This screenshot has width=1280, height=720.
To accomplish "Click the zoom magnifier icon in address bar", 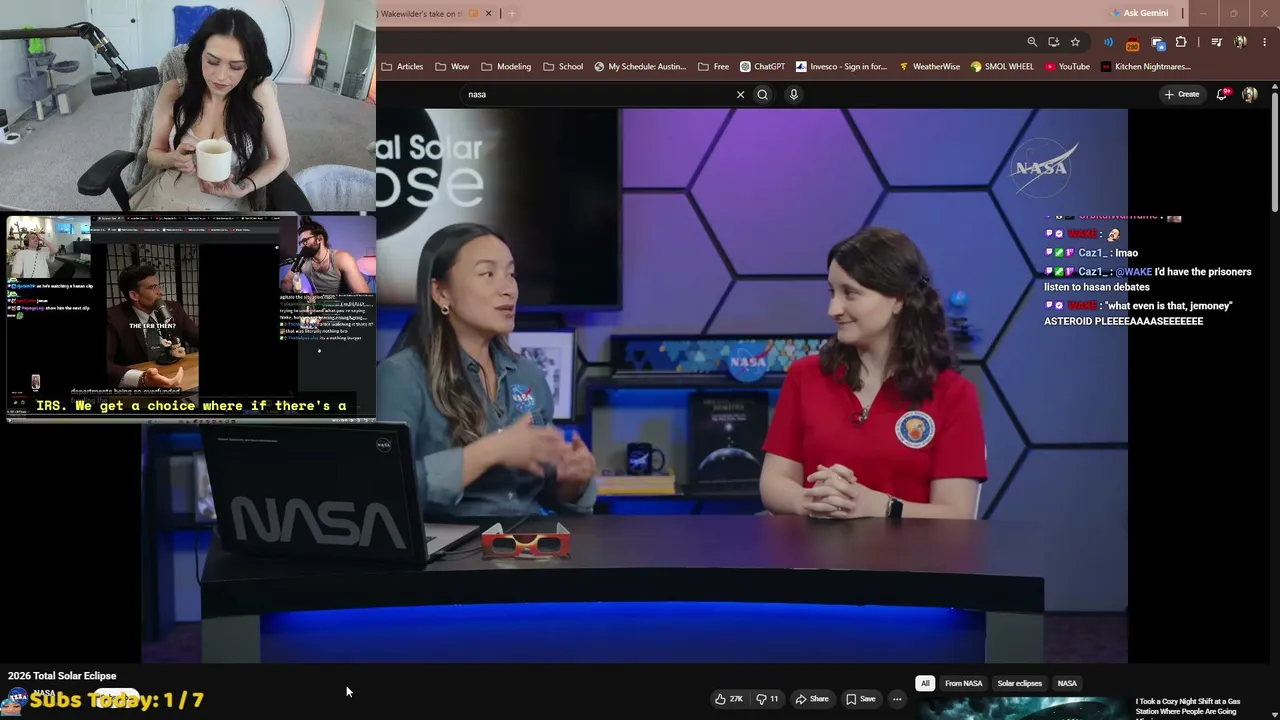I will pos(1032,42).
